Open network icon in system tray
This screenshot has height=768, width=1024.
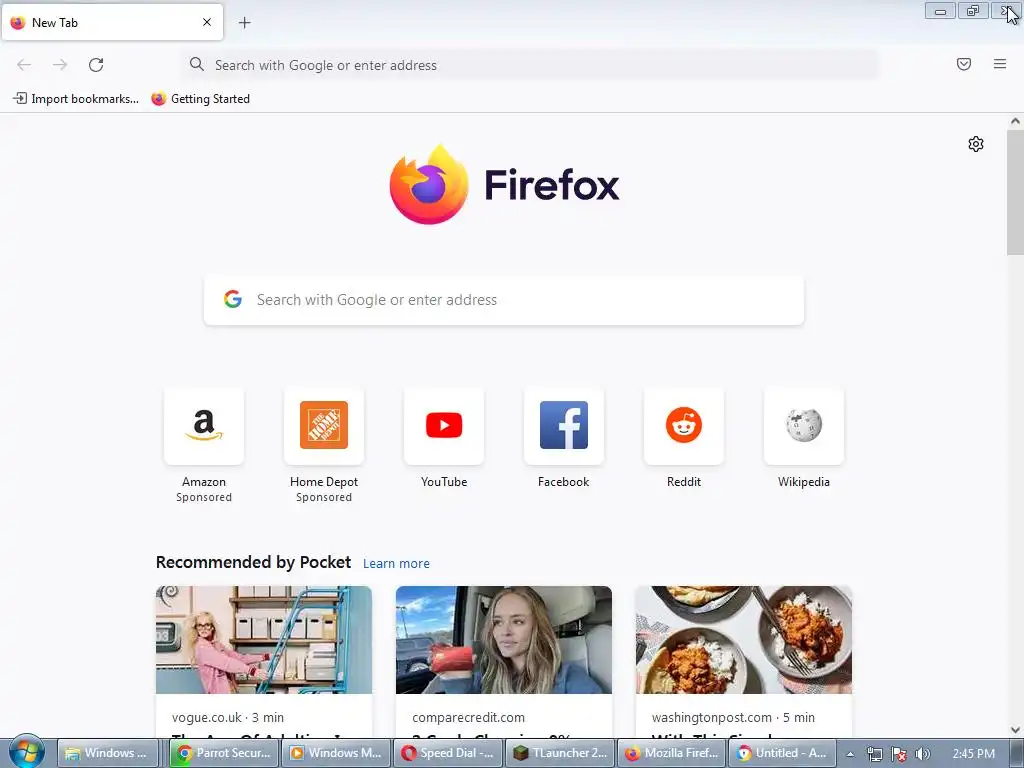(x=874, y=754)
